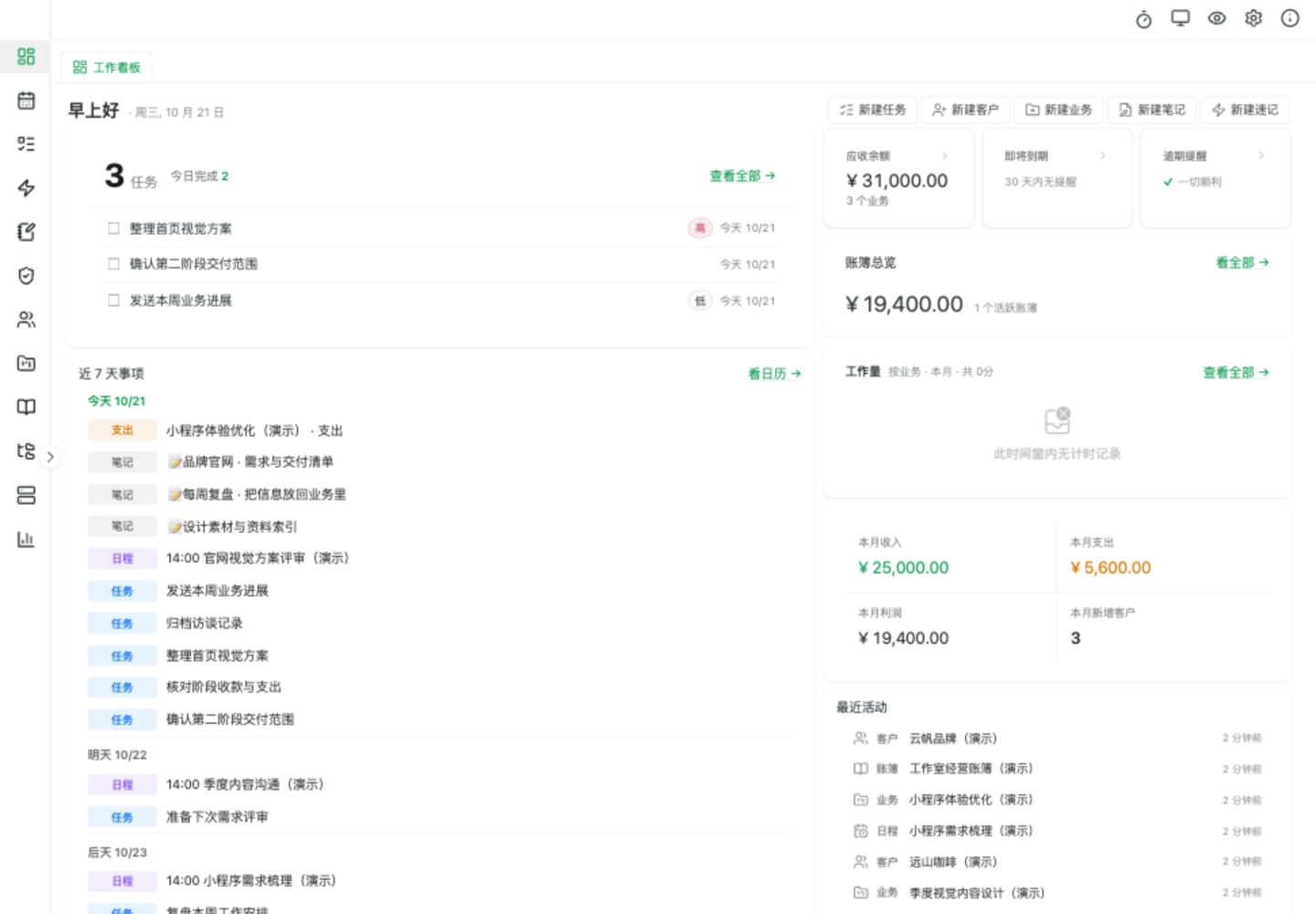Expand the 应收余额 card chevron
Viewport: 1316px width, 914px height.
(x=944, y=156)
